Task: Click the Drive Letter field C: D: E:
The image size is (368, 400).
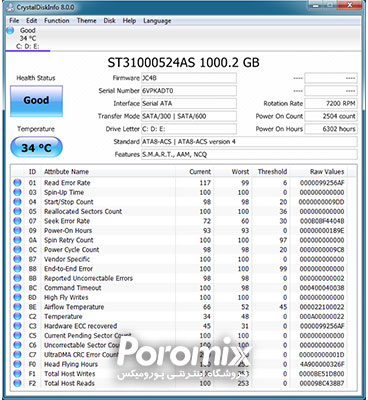Action: (189, 129)
